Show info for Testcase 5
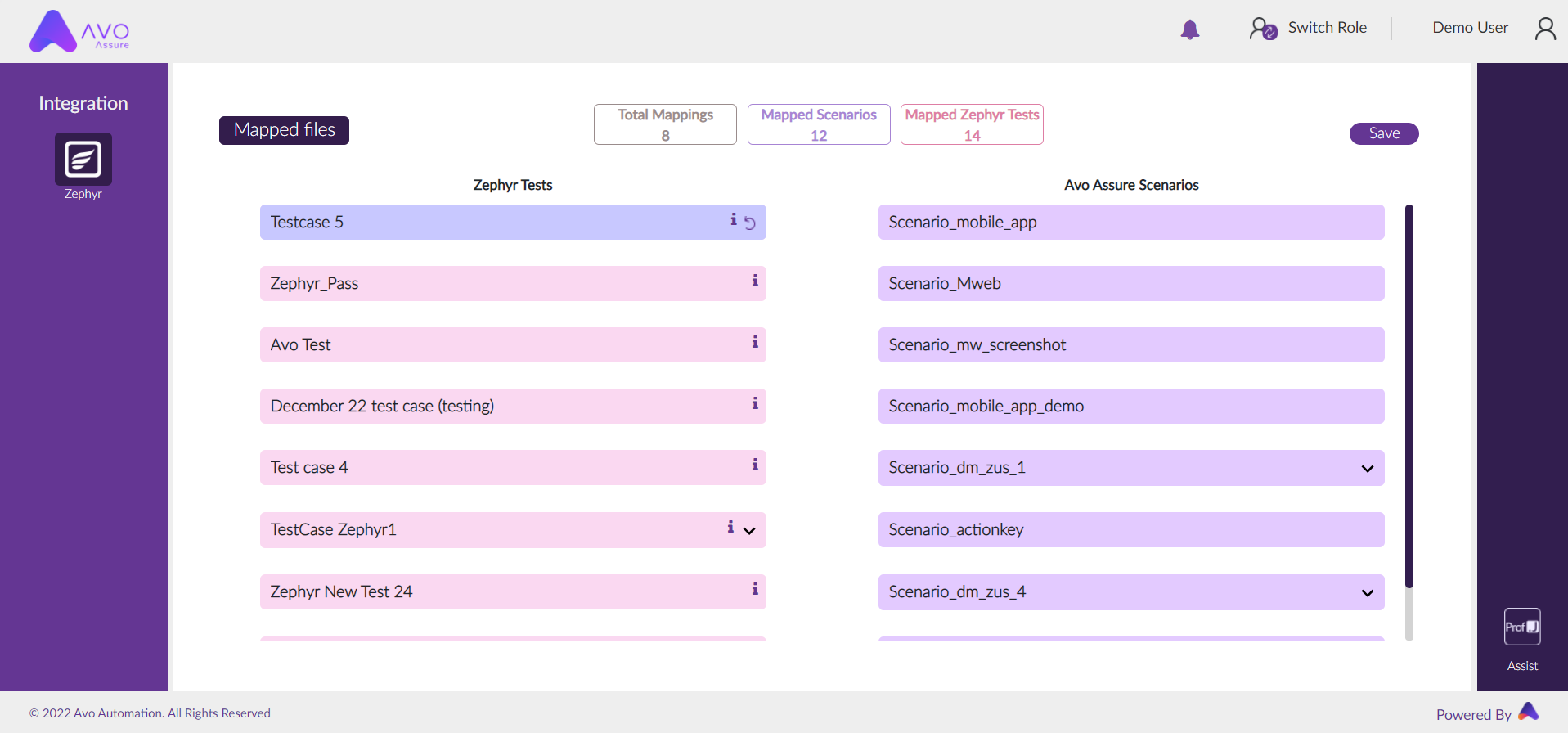The height and width of the screenshot is (733, 1568). tap(734, 219)
